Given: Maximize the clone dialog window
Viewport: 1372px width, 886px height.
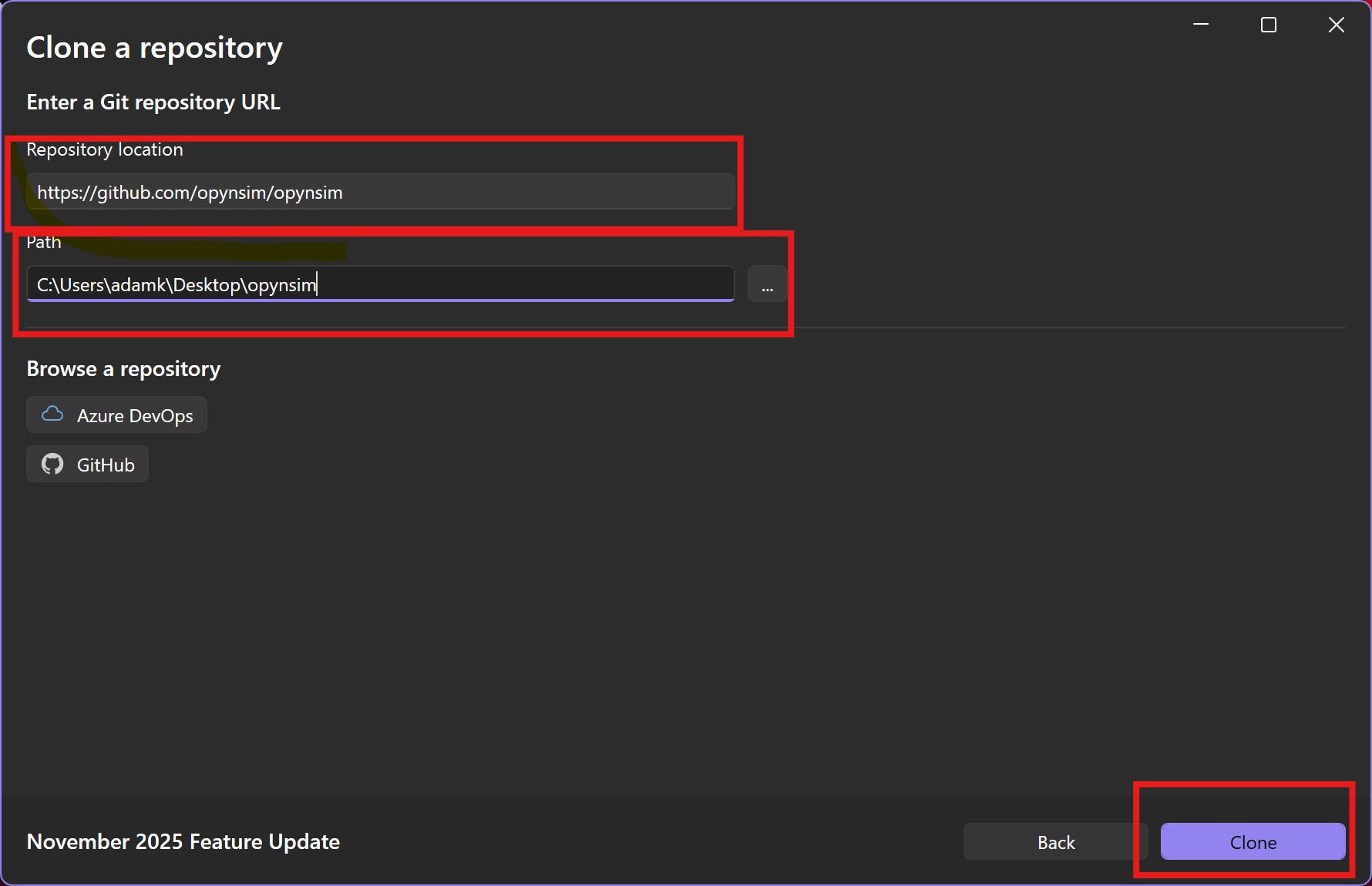Looking at the screenshot, I should (x=1268, y=25).
